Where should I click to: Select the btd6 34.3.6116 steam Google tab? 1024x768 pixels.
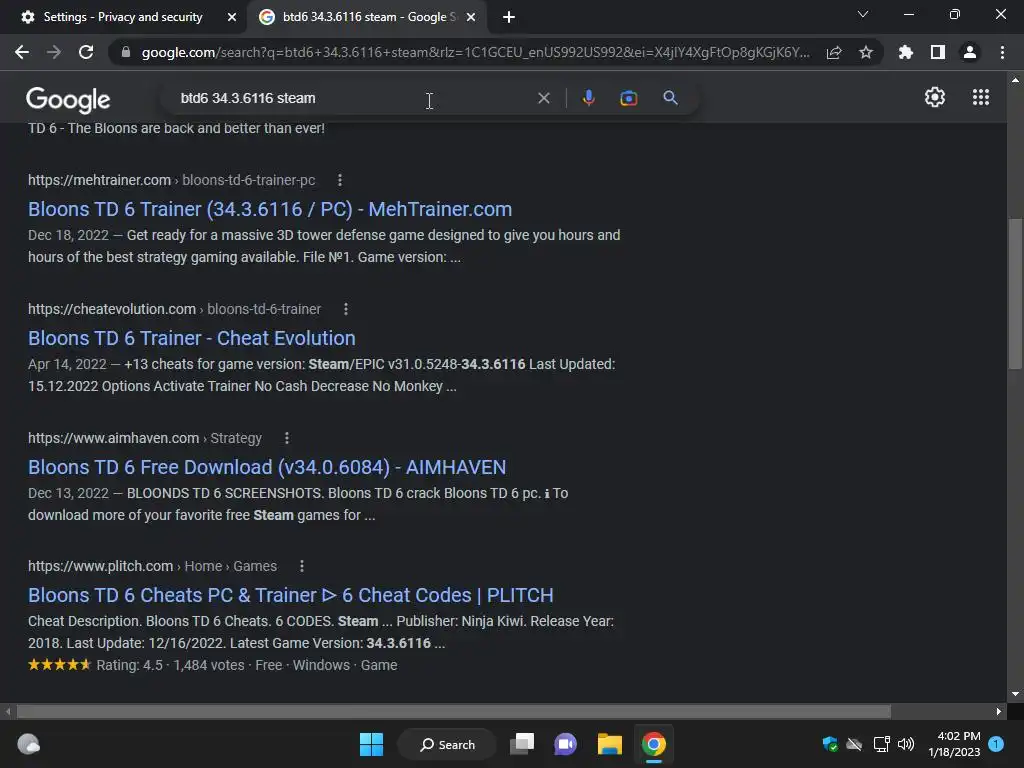click(368, 17)
